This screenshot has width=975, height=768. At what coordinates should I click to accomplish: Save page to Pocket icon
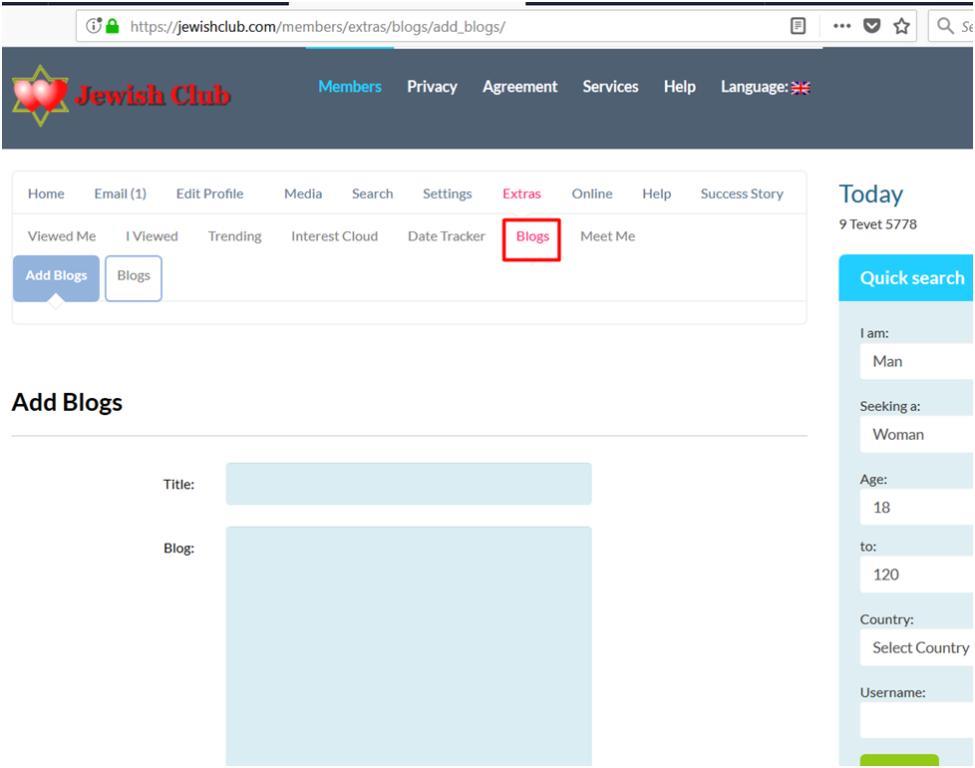tap(872, 26)
